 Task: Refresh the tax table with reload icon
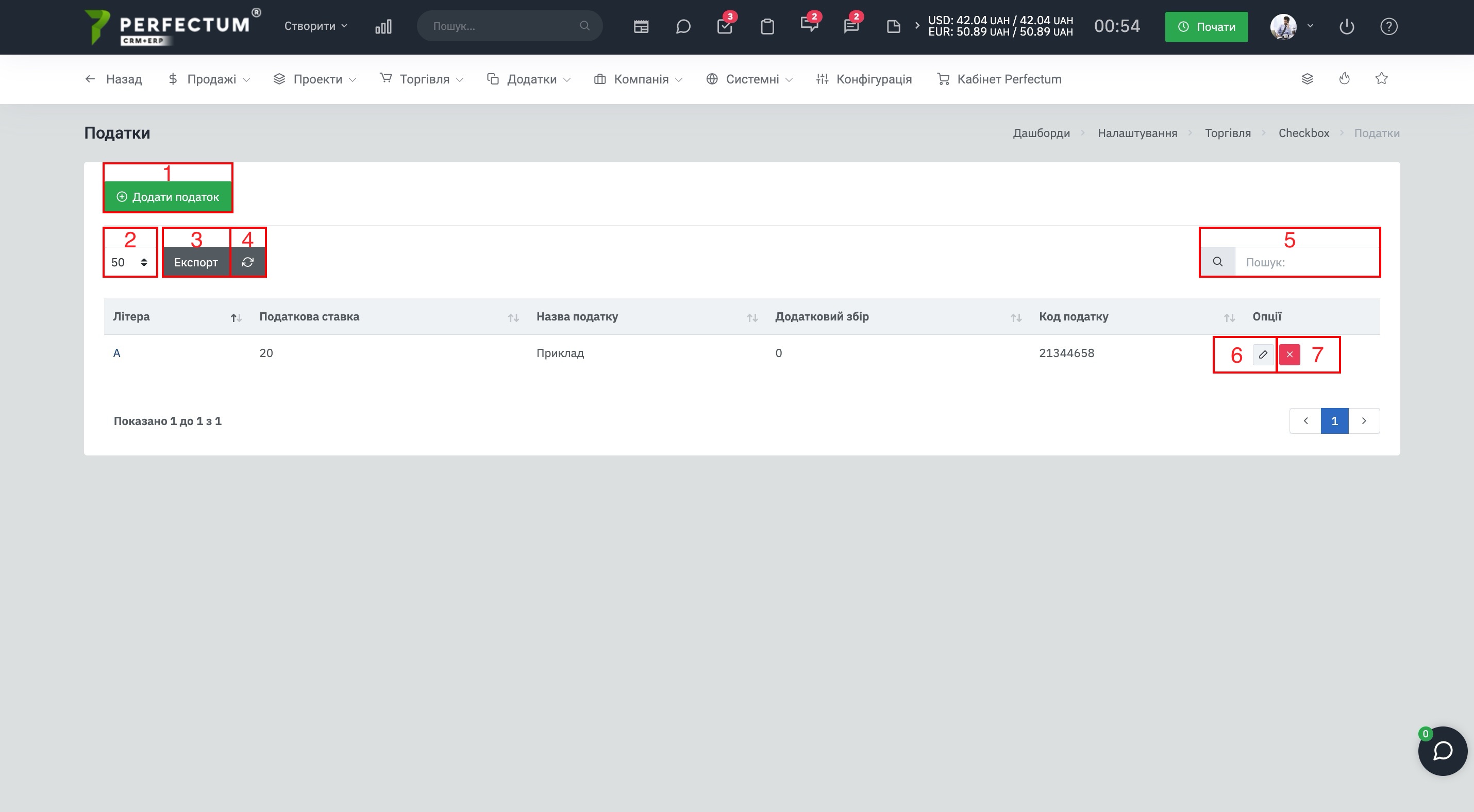point(248,262)
